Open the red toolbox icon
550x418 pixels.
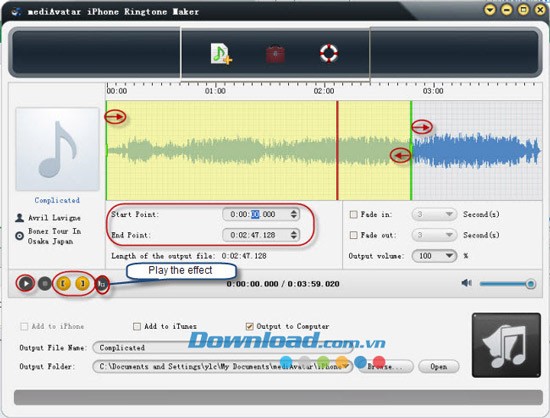275,54
